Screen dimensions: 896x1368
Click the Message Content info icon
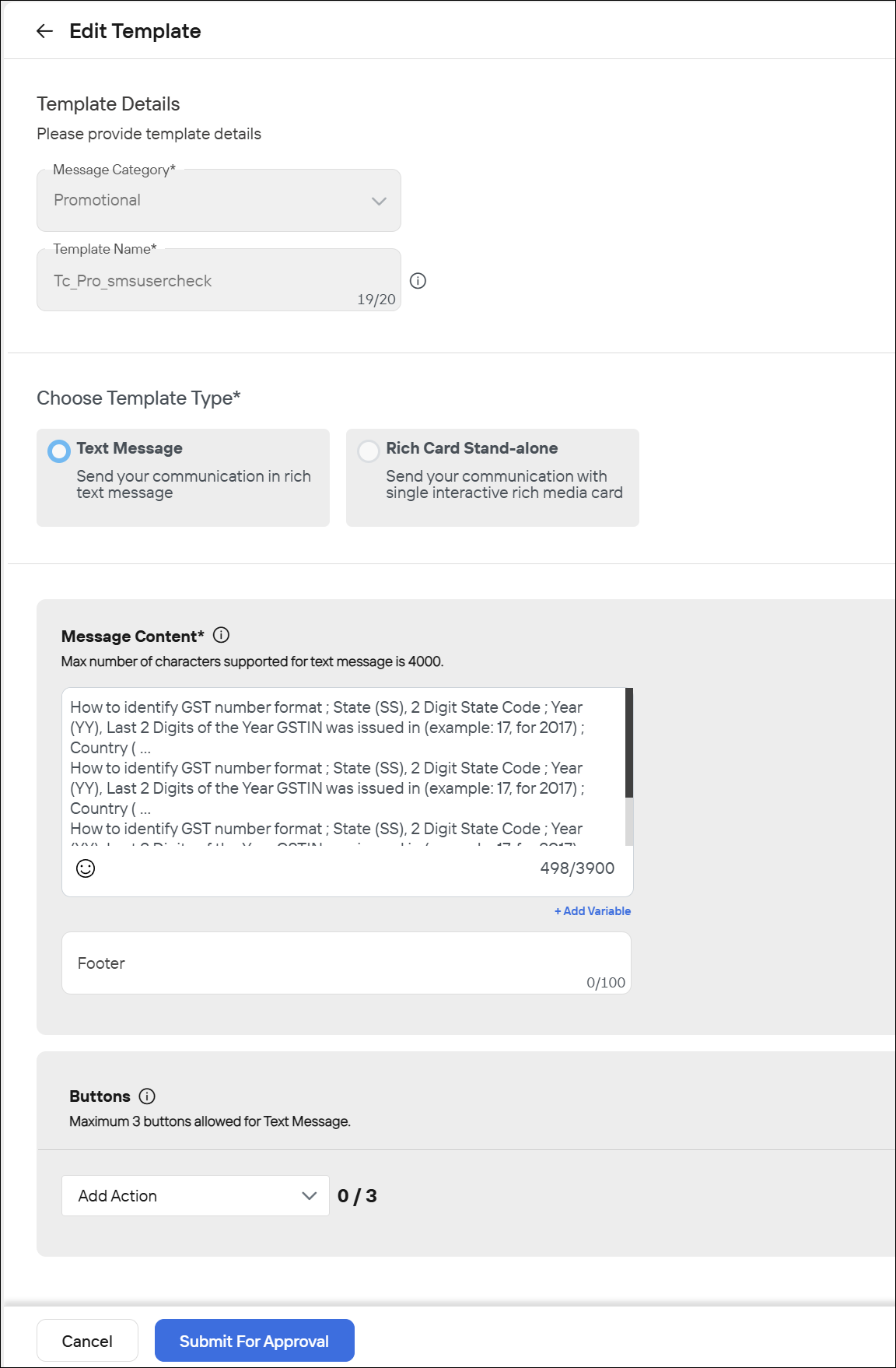[x=221, y=635]
